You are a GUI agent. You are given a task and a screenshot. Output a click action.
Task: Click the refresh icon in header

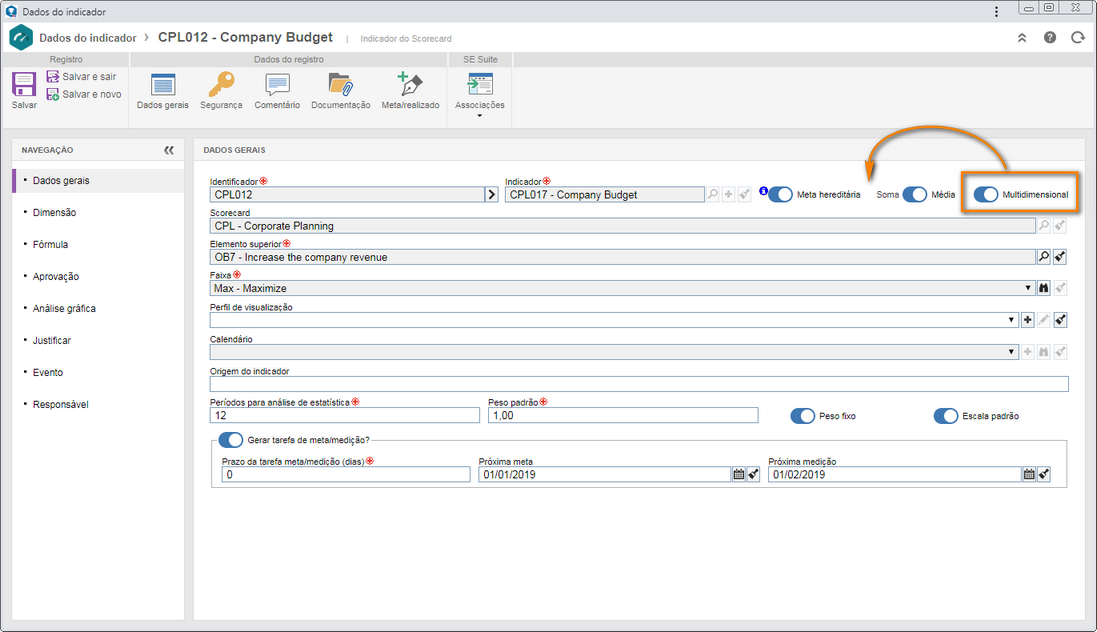coord(1077,38)
